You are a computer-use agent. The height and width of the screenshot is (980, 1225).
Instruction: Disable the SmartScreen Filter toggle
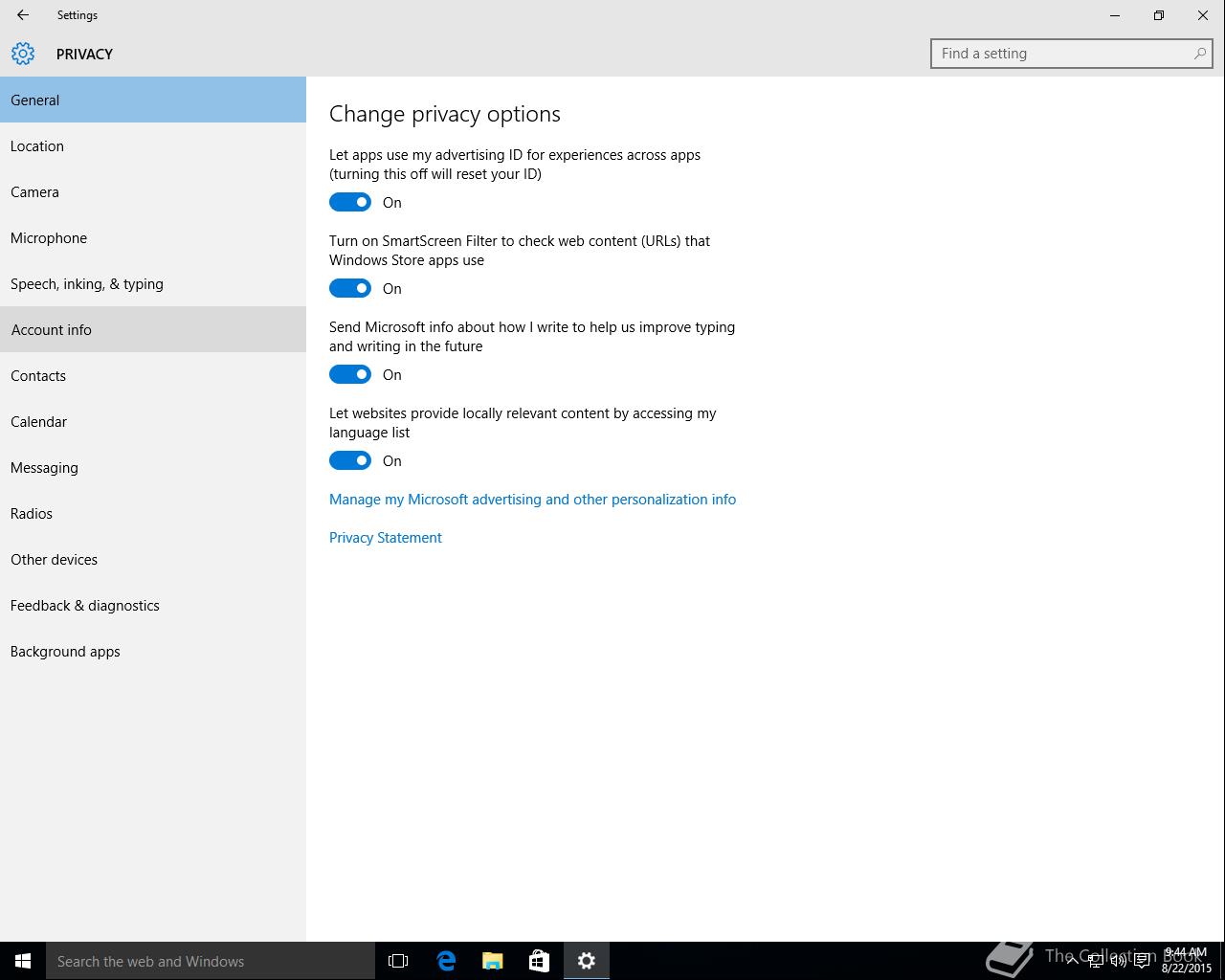[x=350, y=288]
